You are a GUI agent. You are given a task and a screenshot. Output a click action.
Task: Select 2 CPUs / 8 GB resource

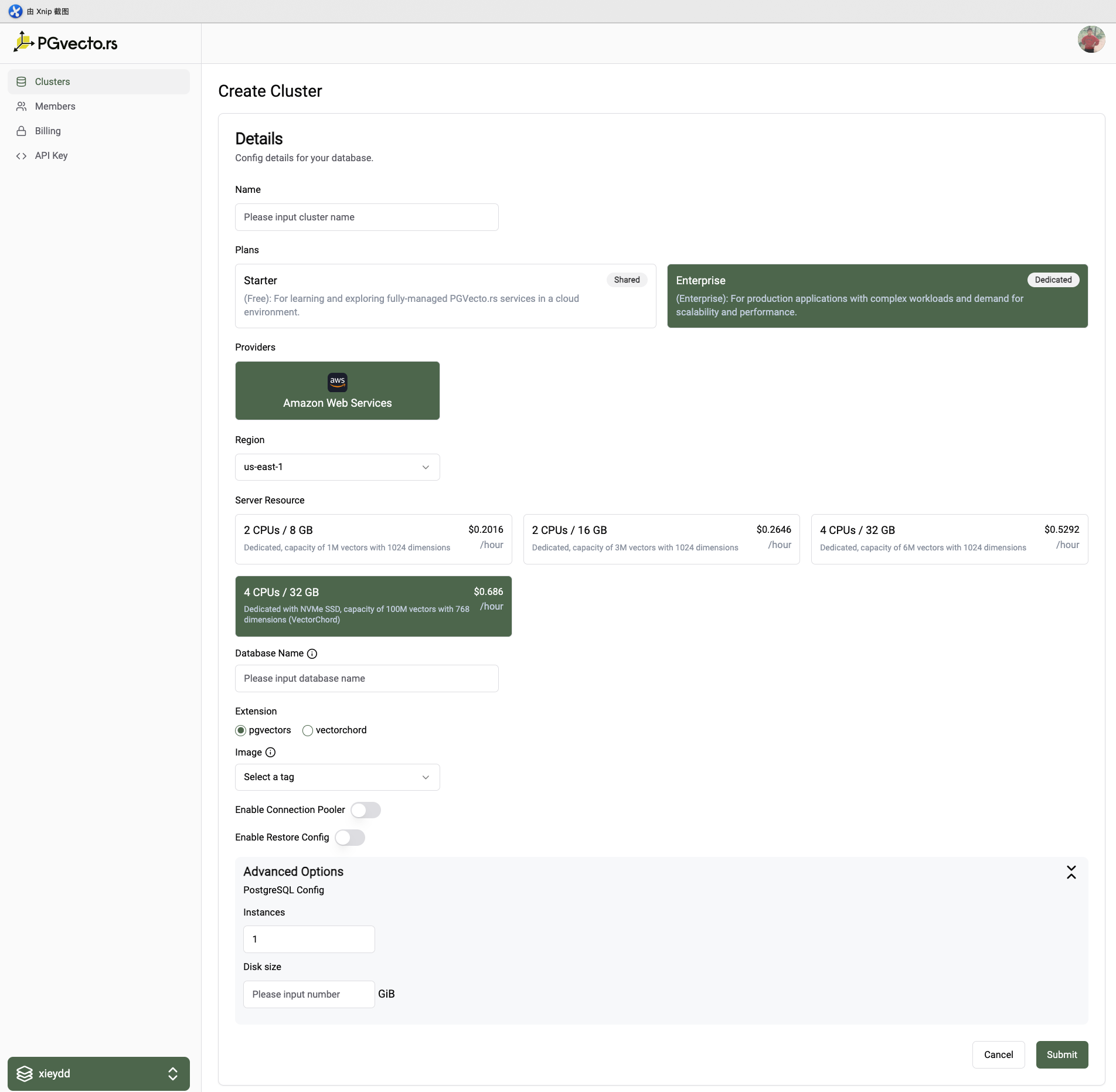[x=373, y=539]
